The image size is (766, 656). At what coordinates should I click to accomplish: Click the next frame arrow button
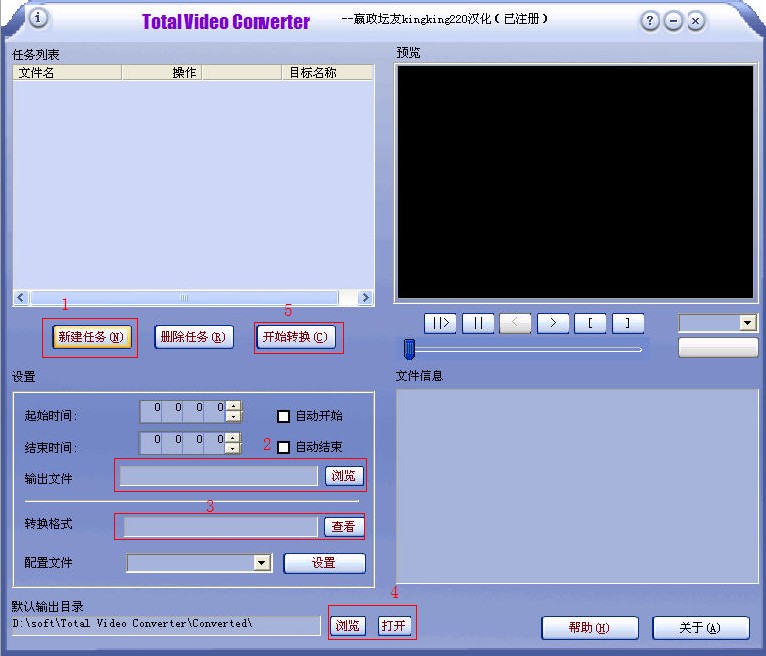[553, 323]
